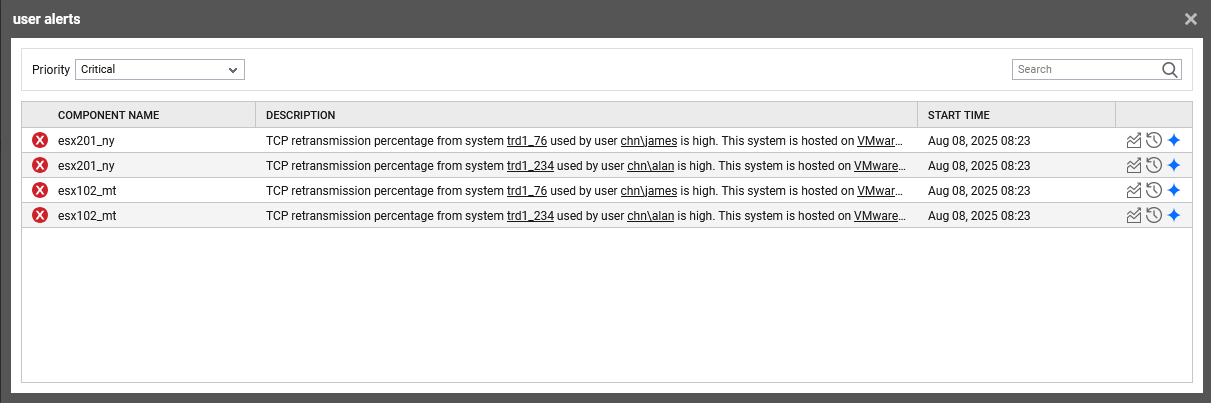Click the search magnifier icon
Image resolution: width=1211 pixels, height=403 pixels.
point(1170,70)
